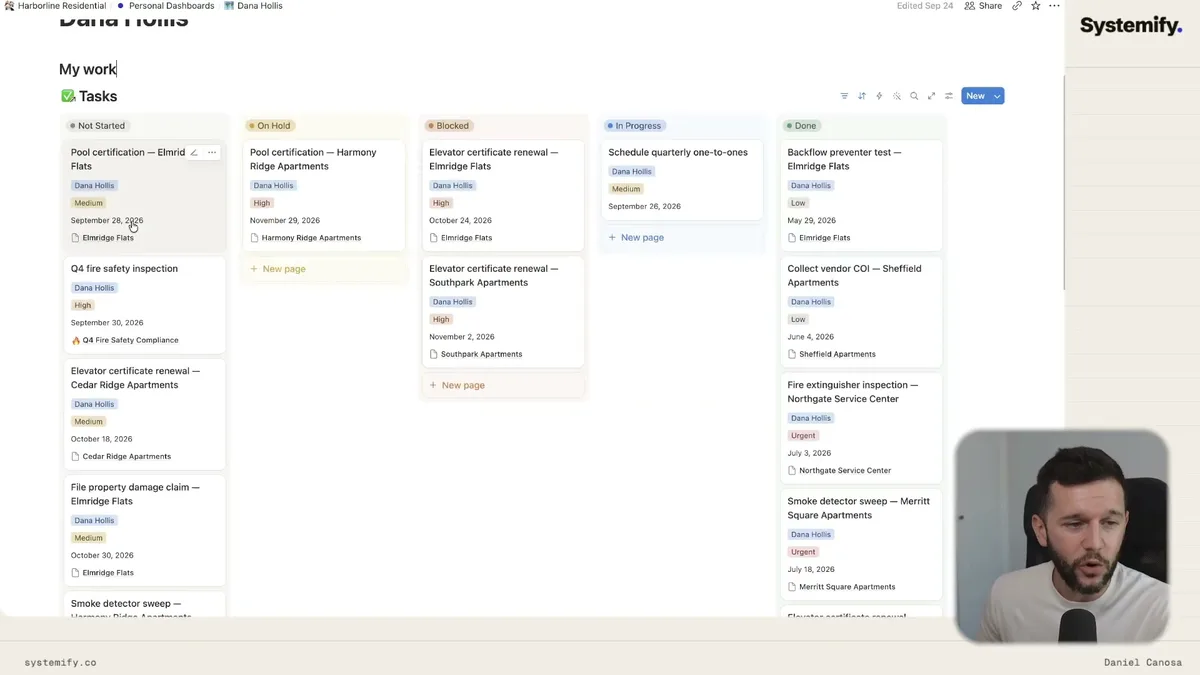Click the Blocked column header

[x=448, y=126]
